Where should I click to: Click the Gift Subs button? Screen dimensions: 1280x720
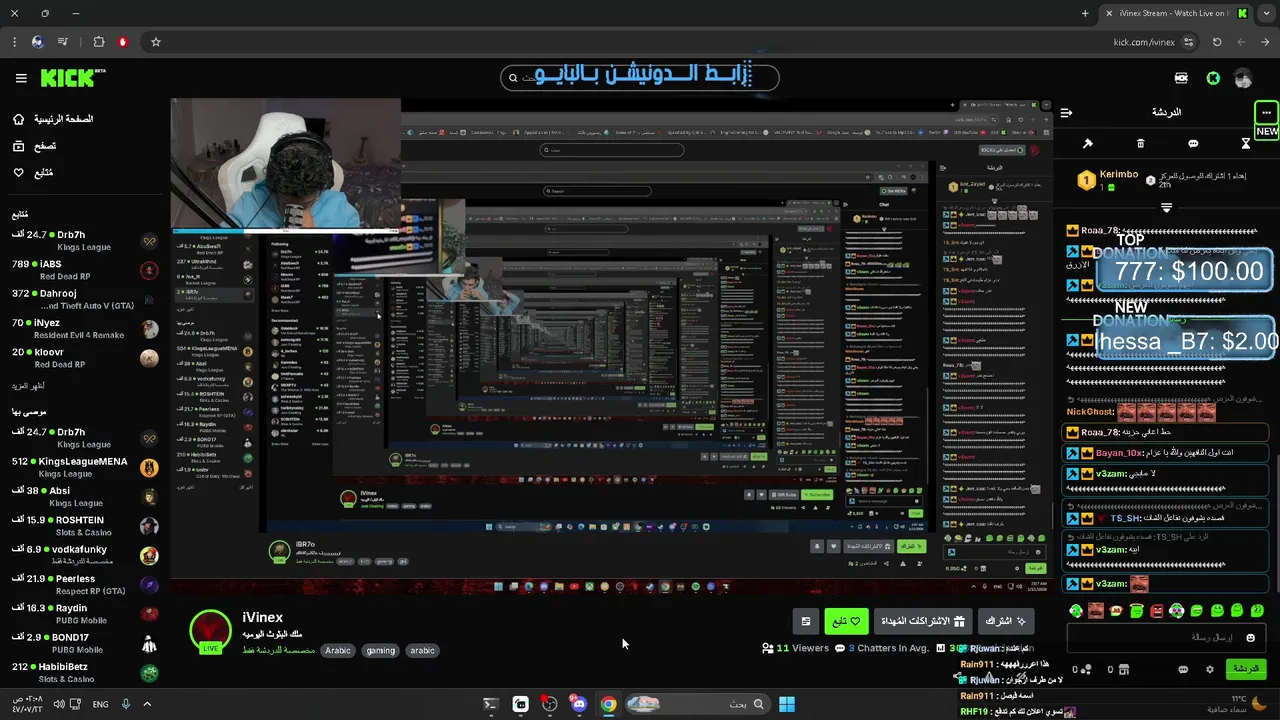tap(923, 621)
